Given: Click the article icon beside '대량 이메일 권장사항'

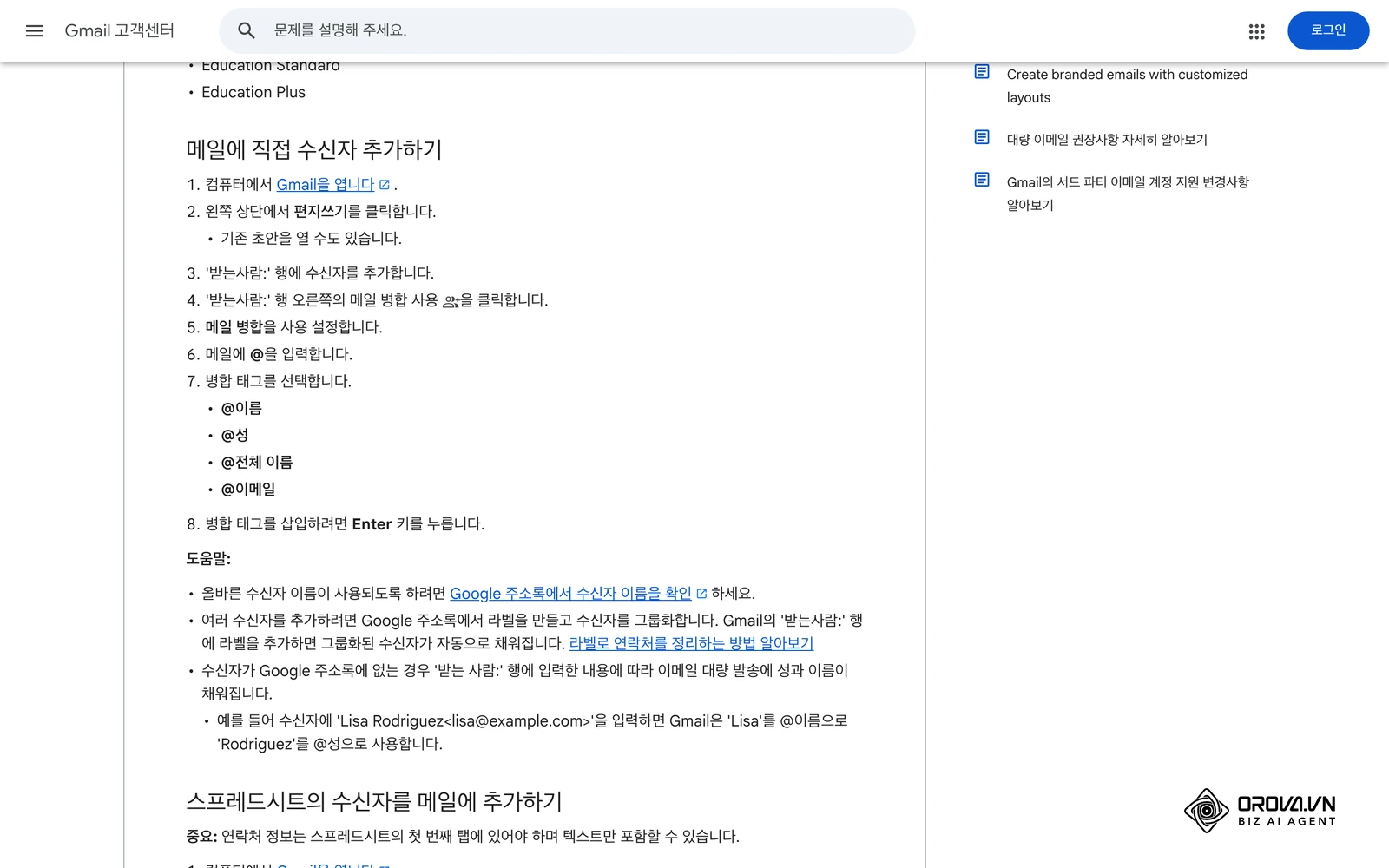Looking at the screenshot, I should click(x=982, y=137).
